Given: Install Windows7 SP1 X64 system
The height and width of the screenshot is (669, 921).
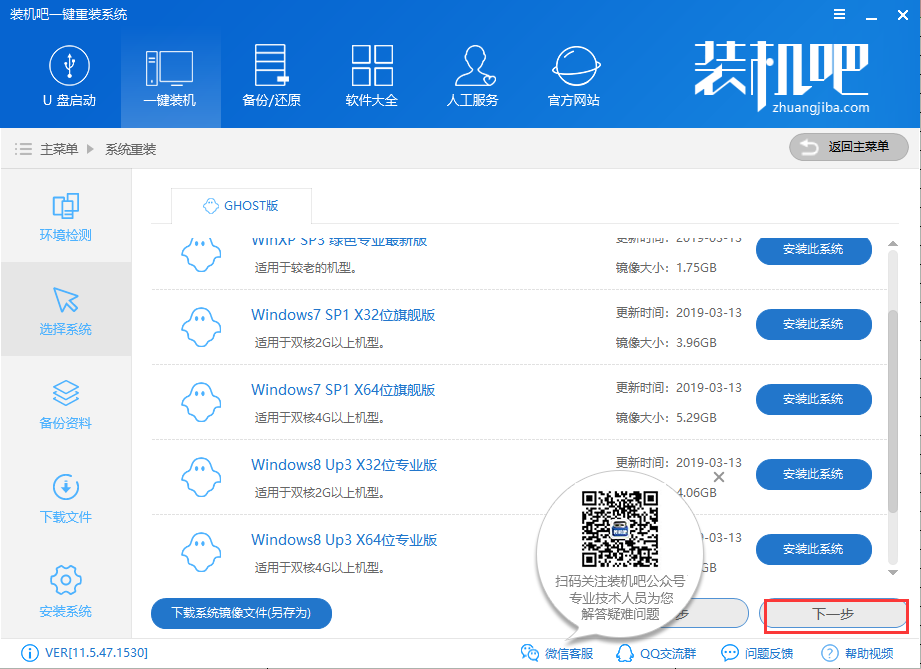Looking at the screenshot, I should coord(814,399).
